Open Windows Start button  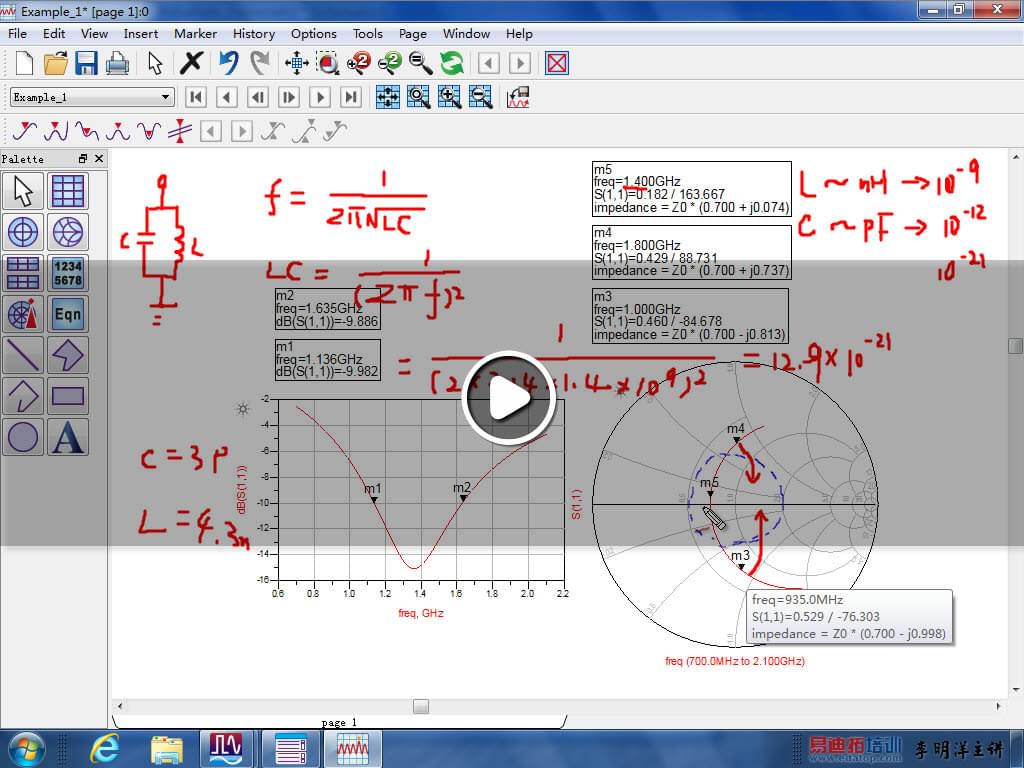(x=26, y=749)
